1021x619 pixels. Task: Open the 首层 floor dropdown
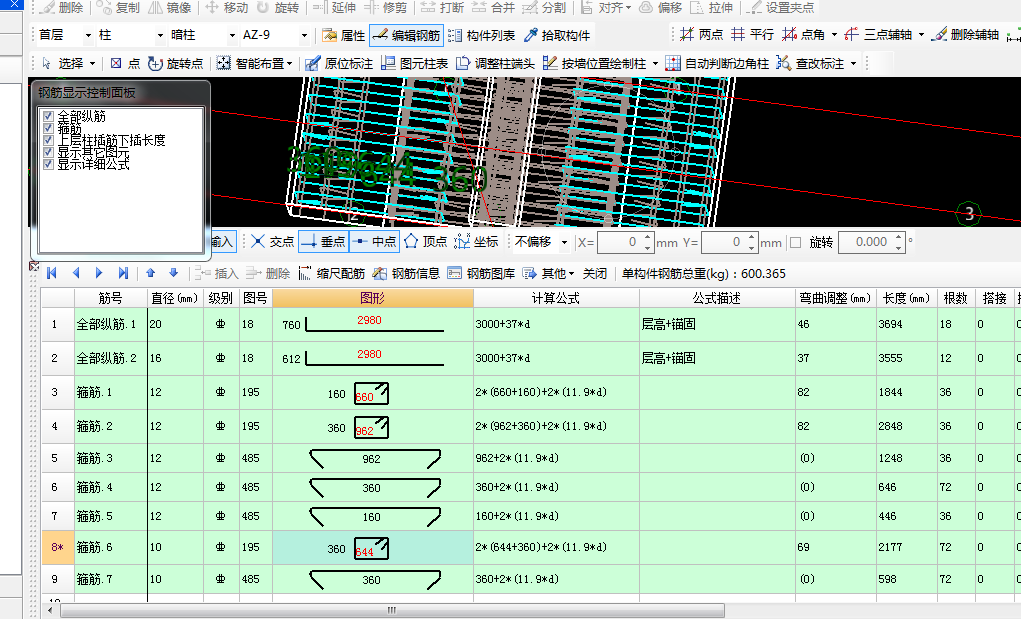pos(88,35)
